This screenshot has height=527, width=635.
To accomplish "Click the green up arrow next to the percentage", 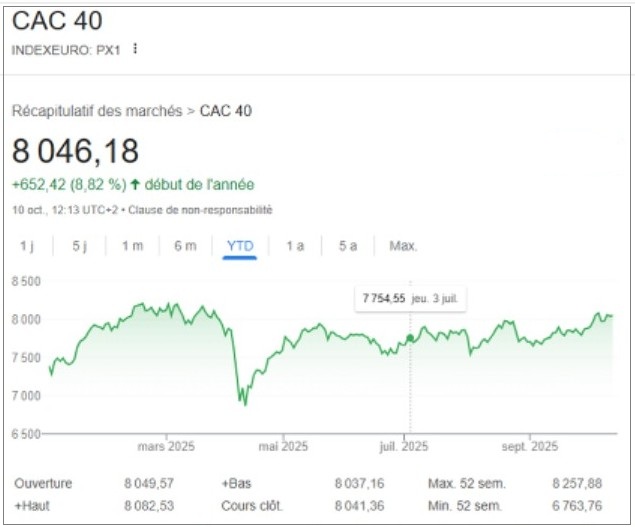I will tap(136, 185).
